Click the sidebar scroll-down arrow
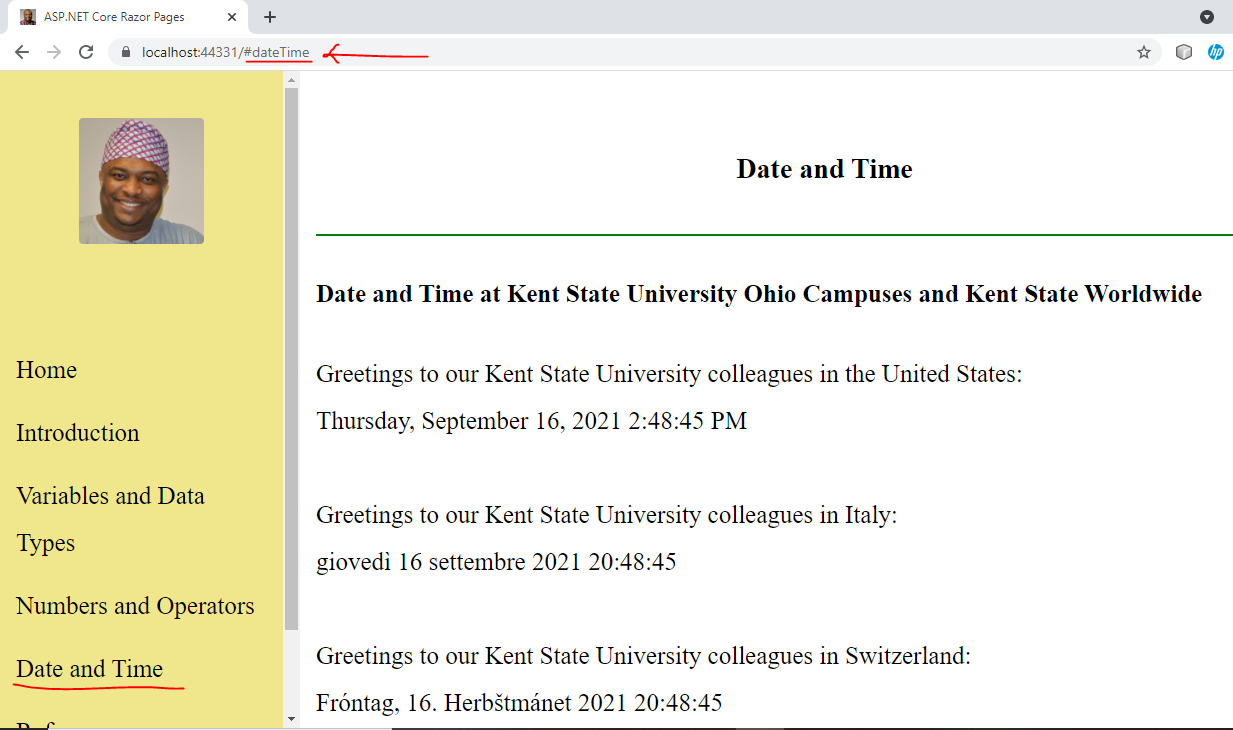Image resolution: width=1233 pixels, height=730 pixels. tap(291, 718)
